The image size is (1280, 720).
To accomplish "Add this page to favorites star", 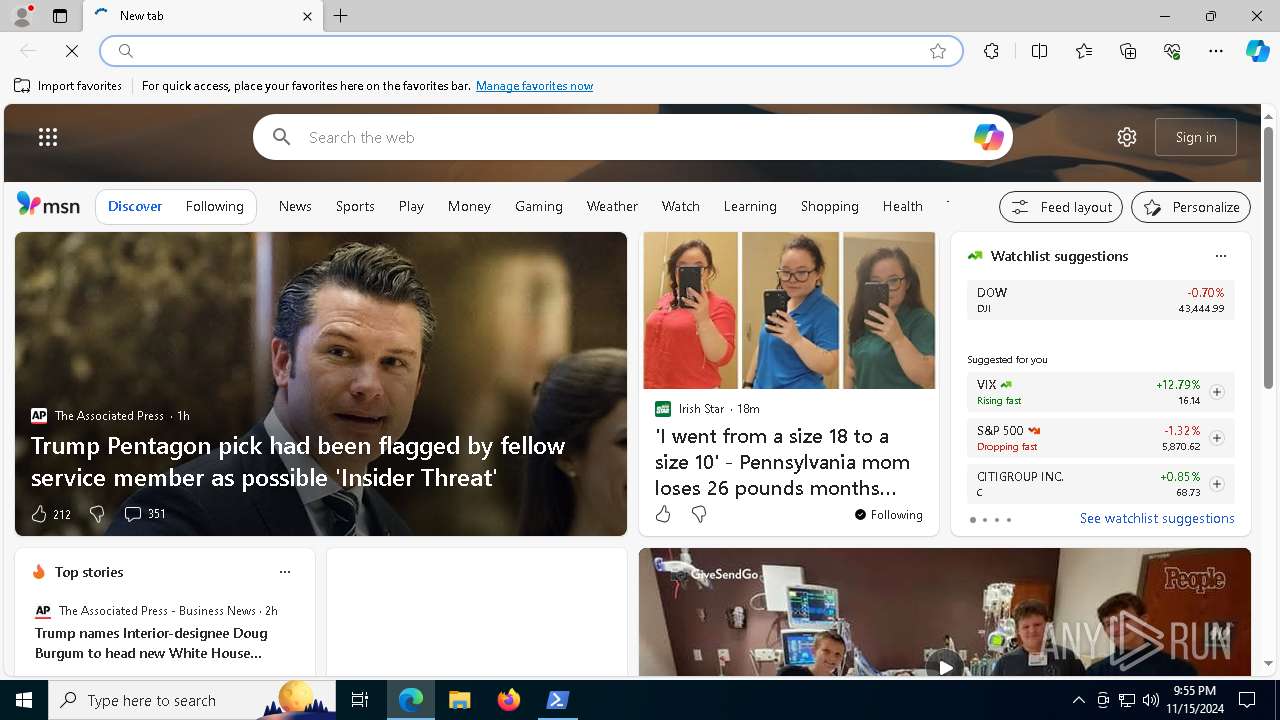I will 938,51.
